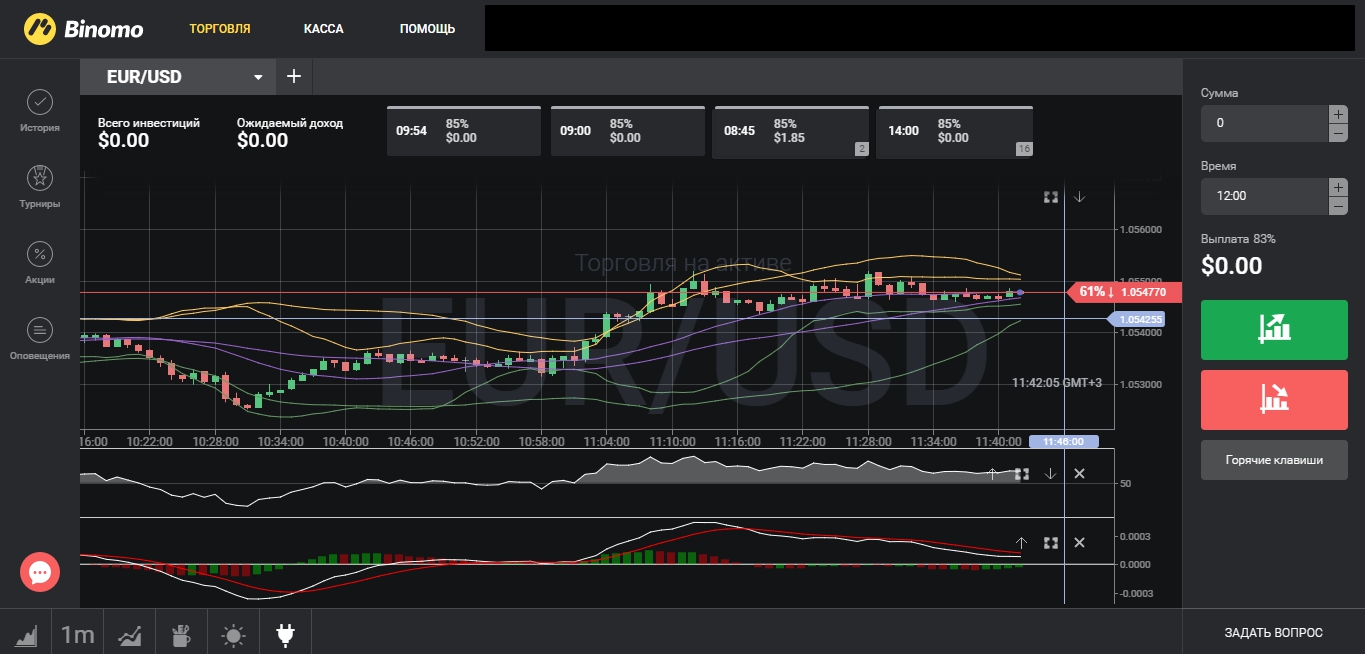Move the main chart panel down
Screen dimensions: 1365x654
[1080, 197]
